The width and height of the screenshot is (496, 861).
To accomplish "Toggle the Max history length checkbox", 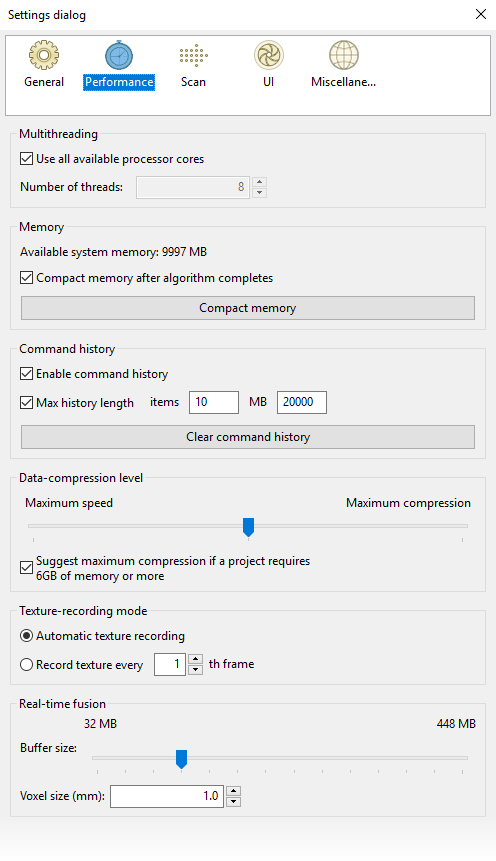I will click(26, 402).
